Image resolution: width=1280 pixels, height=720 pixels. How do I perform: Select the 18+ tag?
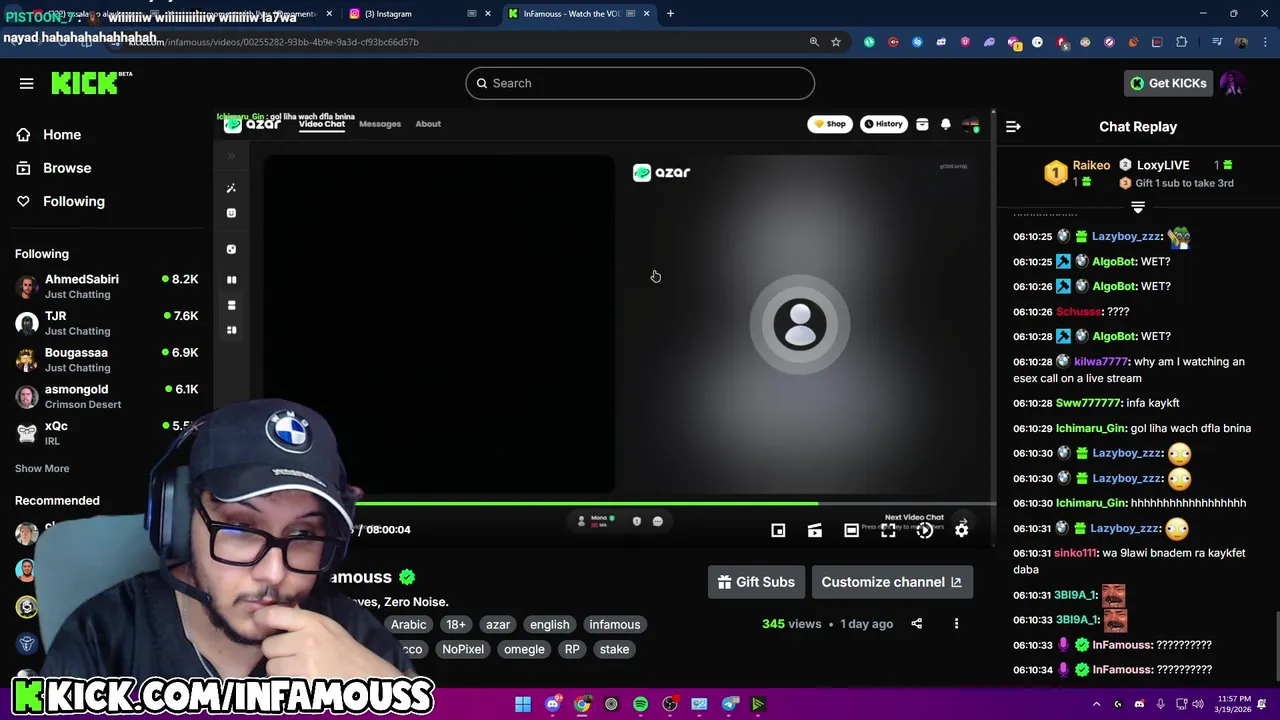point(456,624)
